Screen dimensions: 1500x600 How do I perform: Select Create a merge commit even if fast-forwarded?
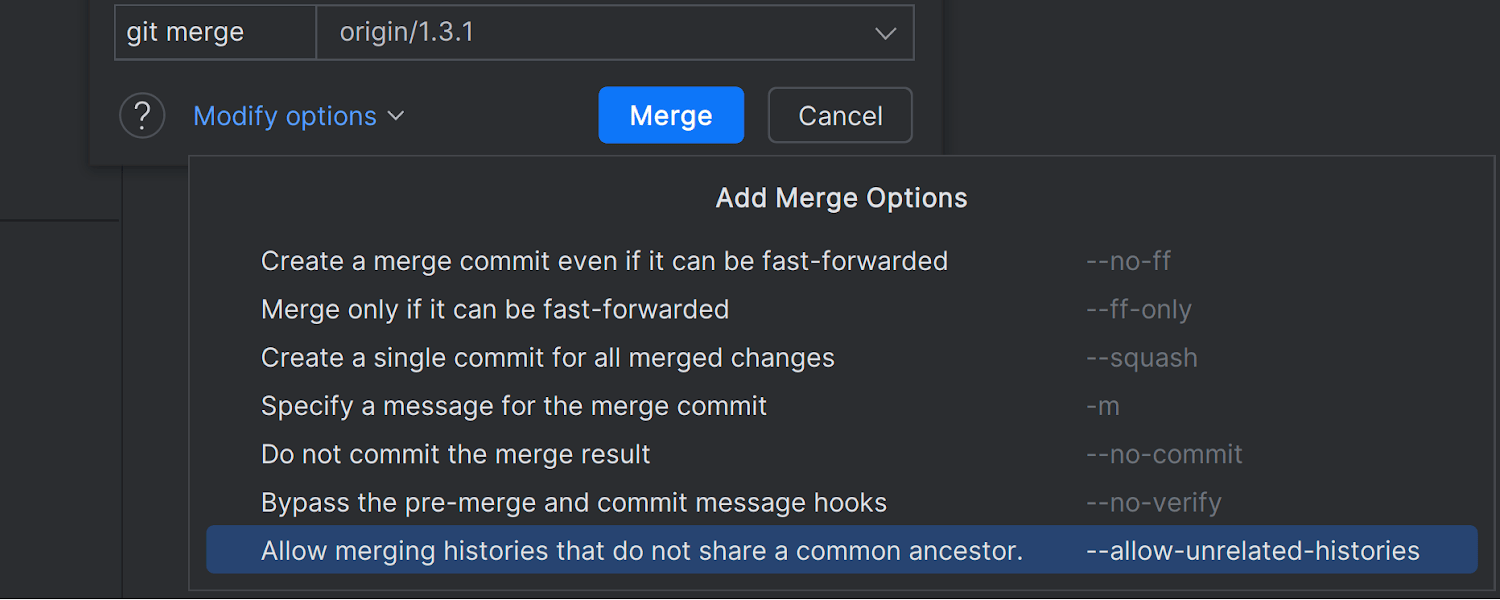coord(842,261)
